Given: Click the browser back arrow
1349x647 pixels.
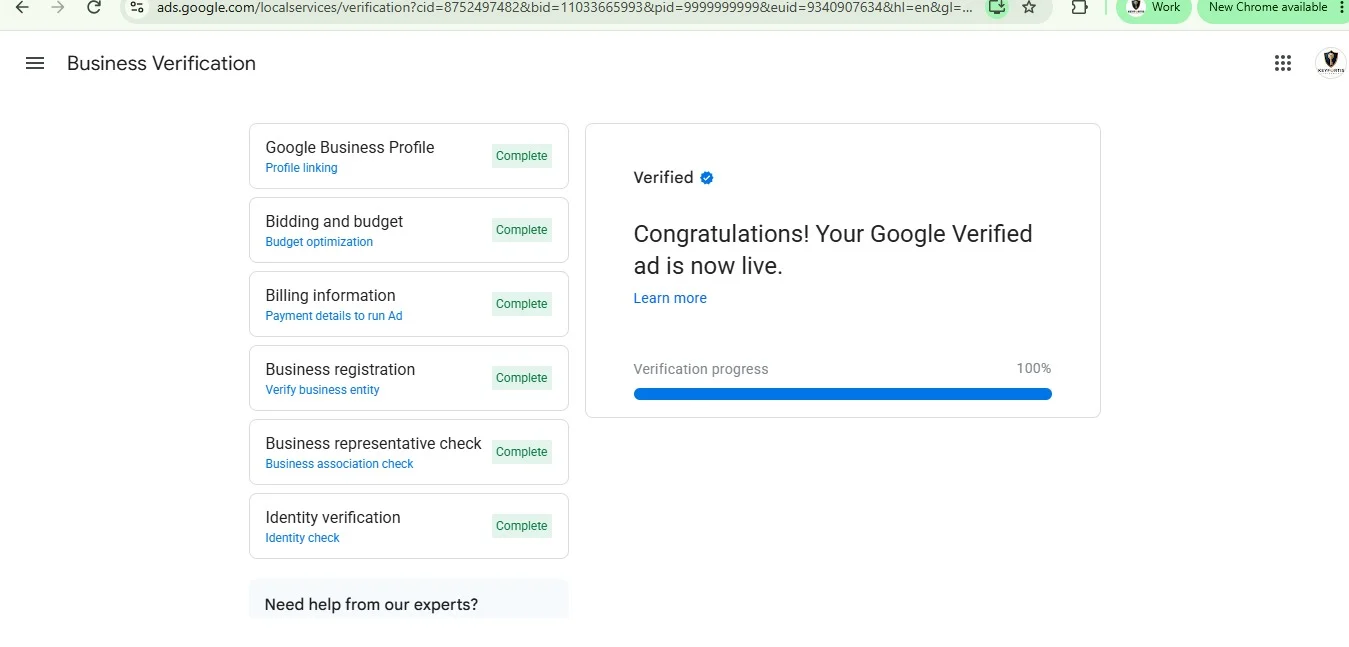Looking at the screenshot, I should point(22,7).
